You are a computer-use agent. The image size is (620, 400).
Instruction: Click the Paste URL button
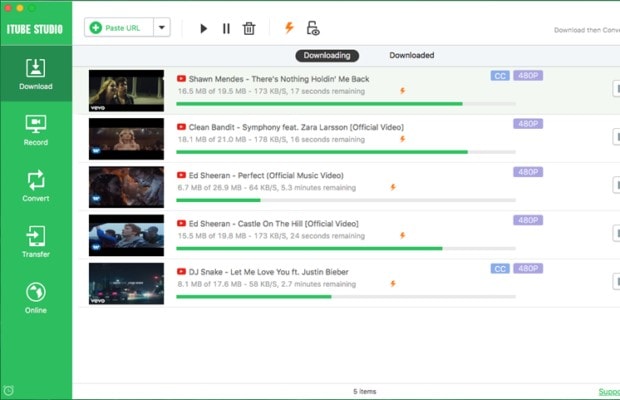click(119, 28)
